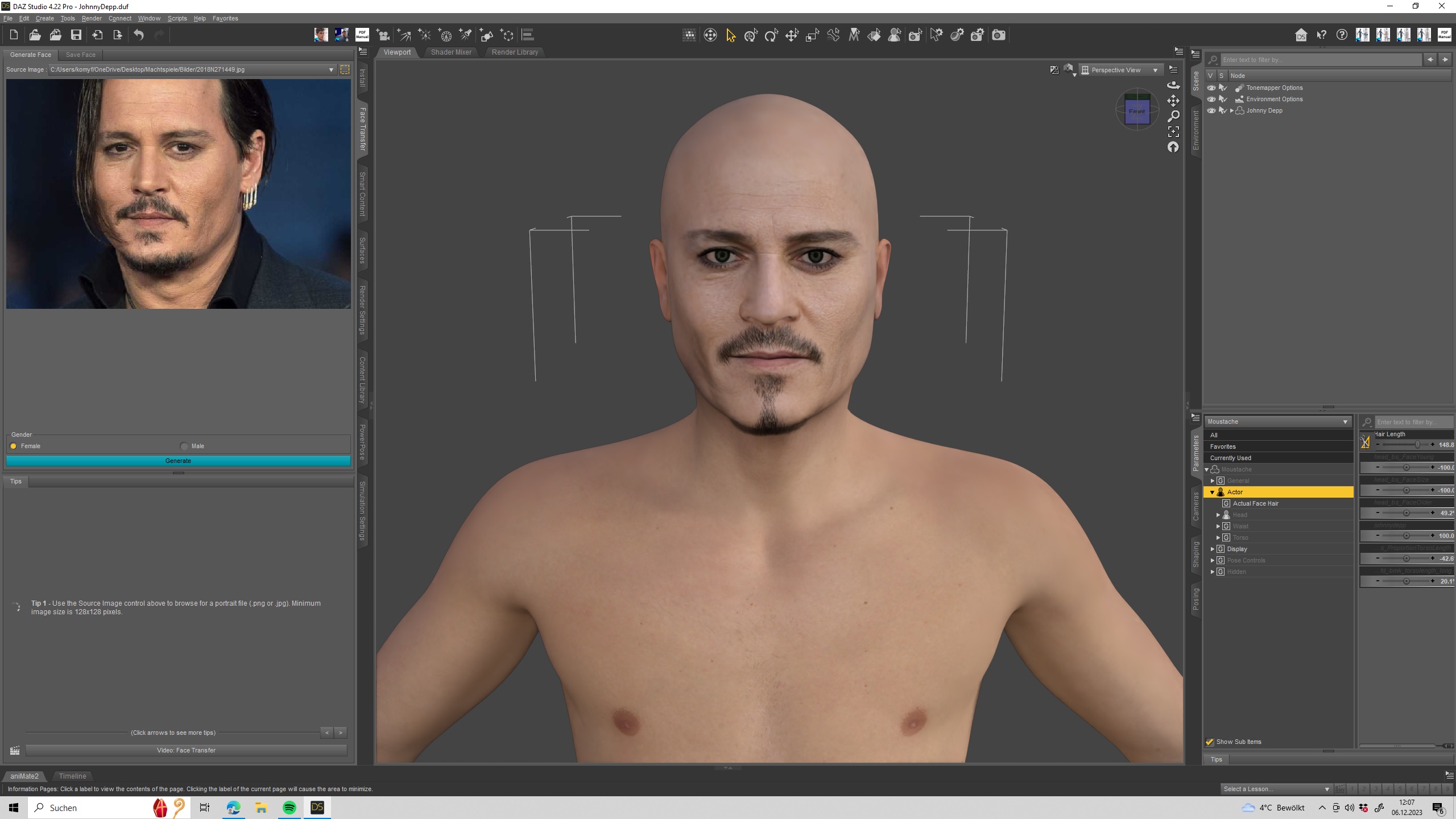Click the Frame selection icon in viewport controls
This screenshot has height=819, width=1456.
coord(1173,132)
